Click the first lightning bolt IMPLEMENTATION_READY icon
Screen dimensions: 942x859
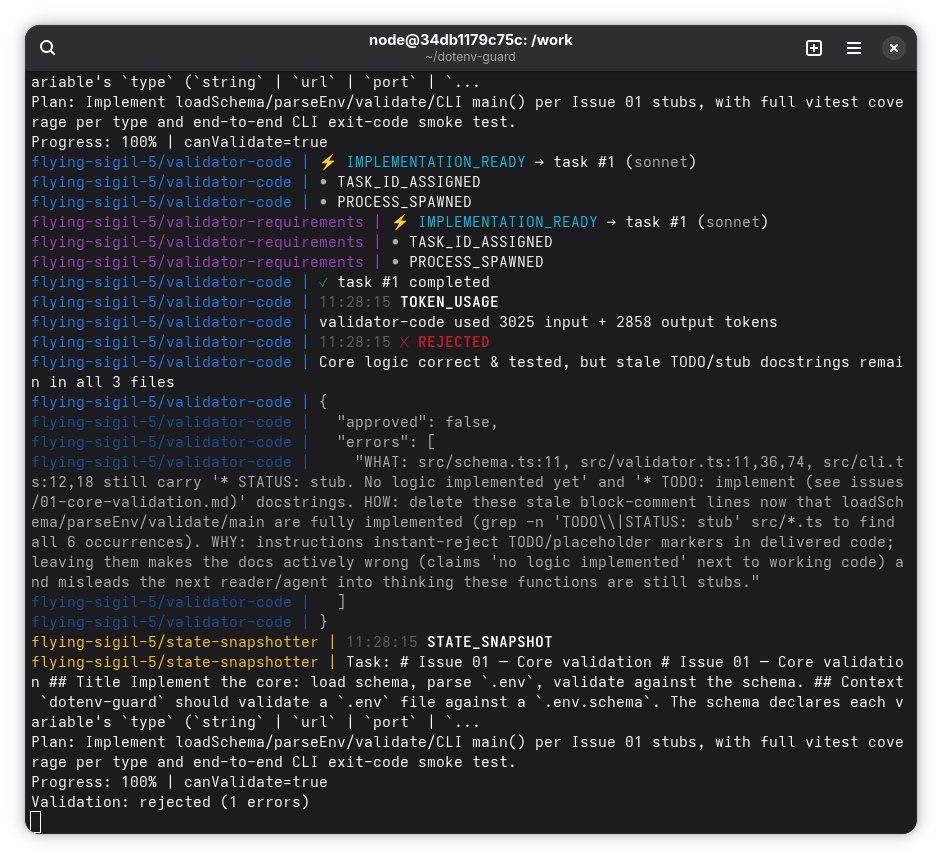tap(328, 162)
